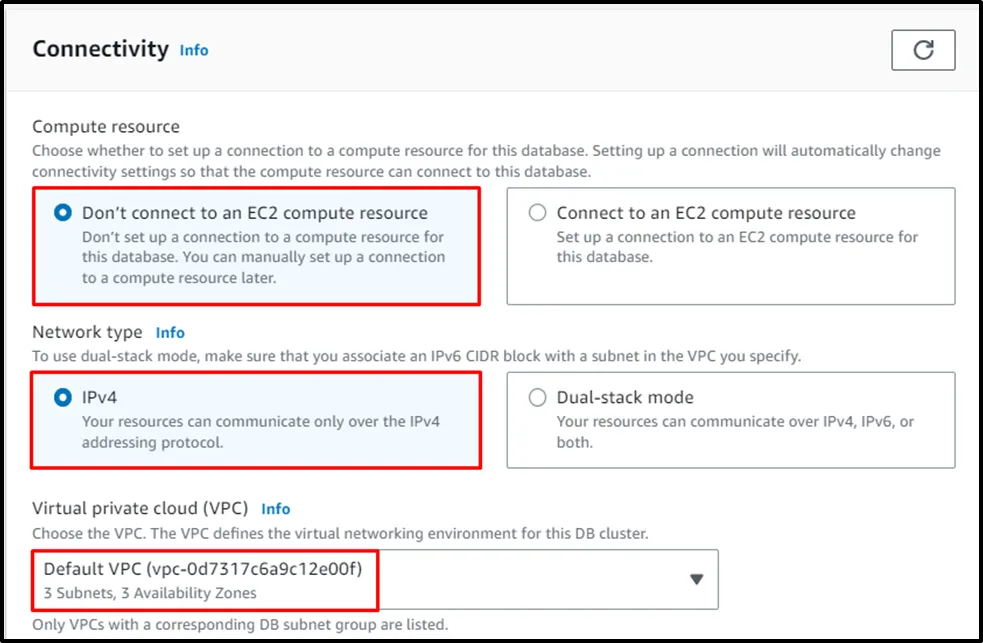Enable the Dual-stack mode radio button
Image resolution: width=983 pixels, height=643 pixels.
(538, 397)
